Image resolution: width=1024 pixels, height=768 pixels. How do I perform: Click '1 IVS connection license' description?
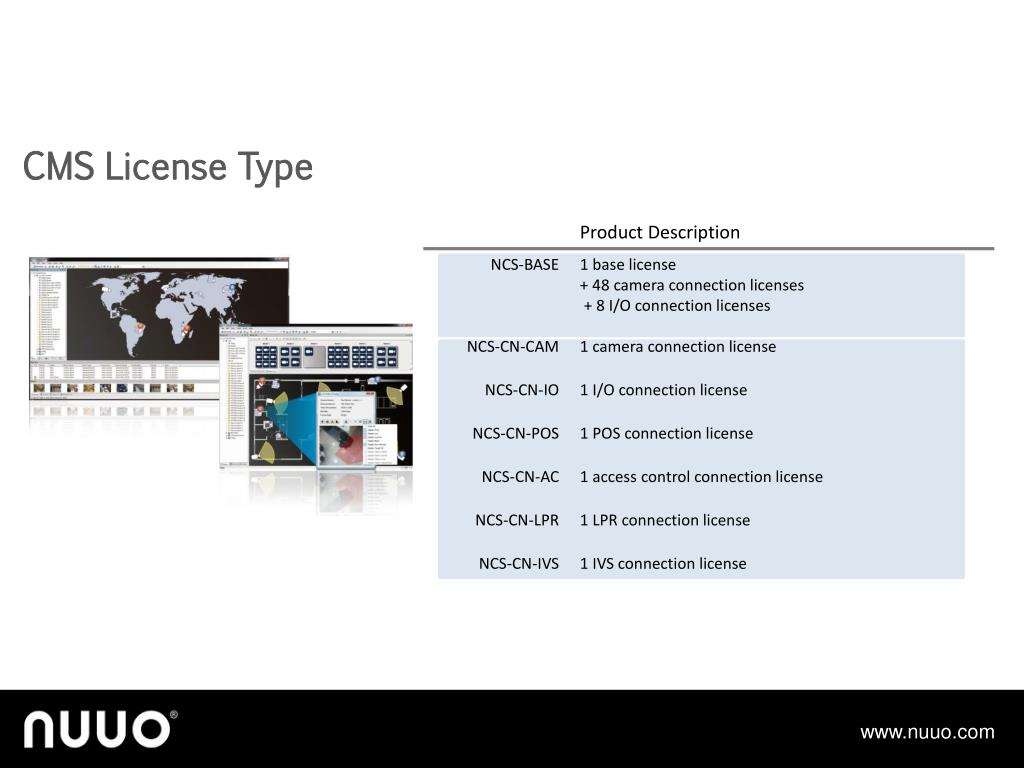pyautogui.click(x=663, y=564)
